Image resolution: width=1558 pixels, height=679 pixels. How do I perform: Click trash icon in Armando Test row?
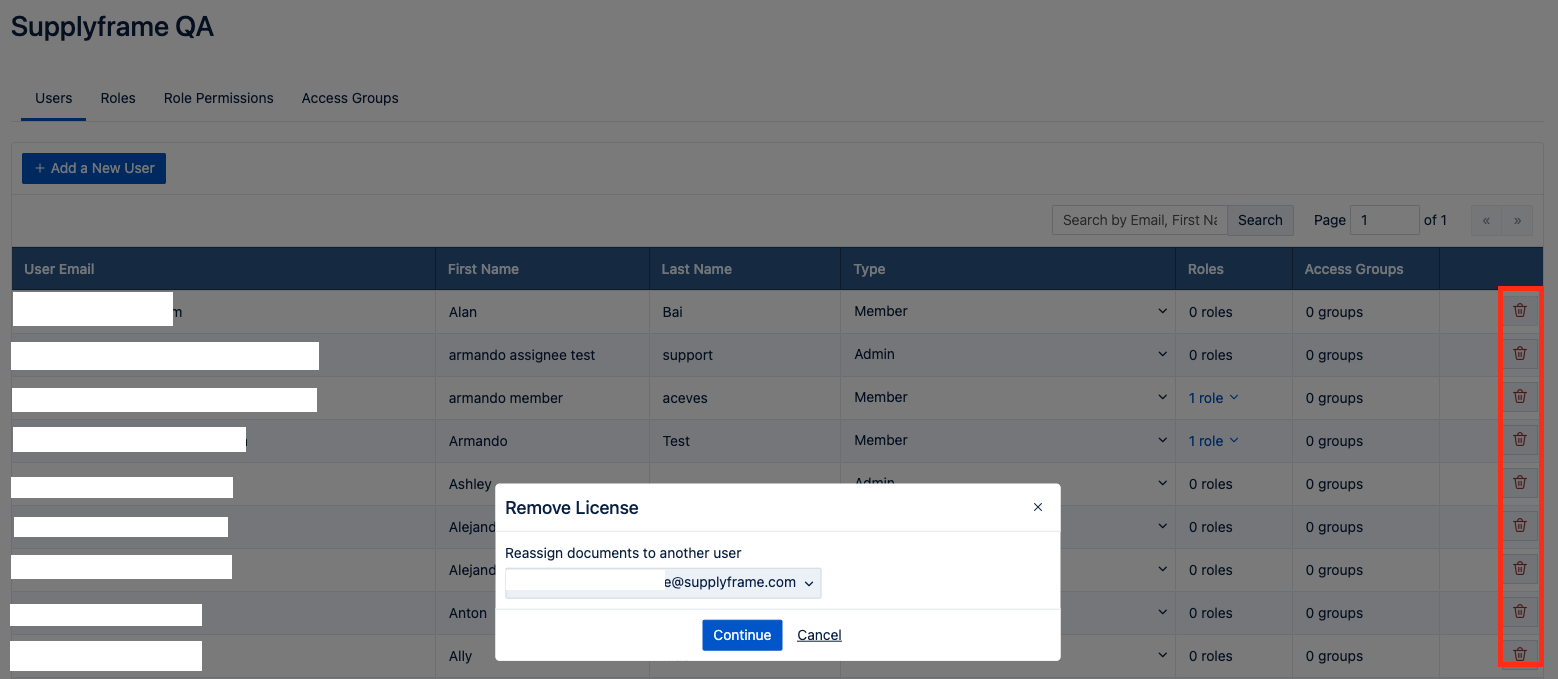point(1519,440)
